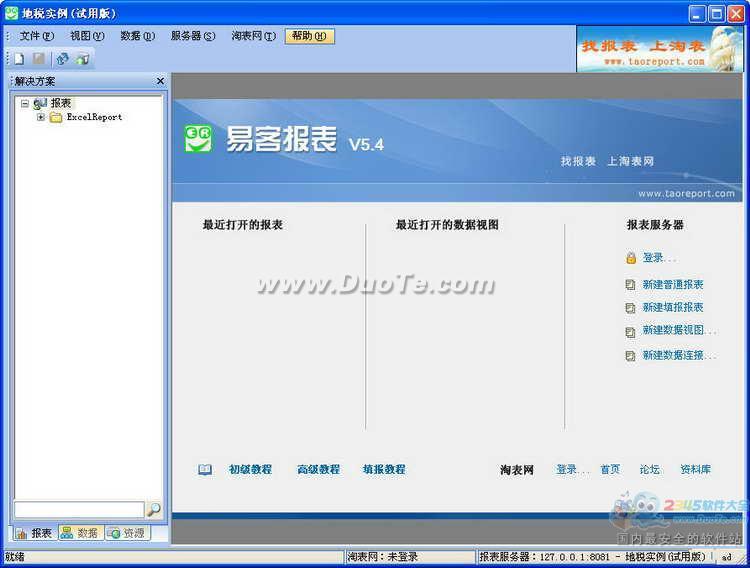
Task: Switch to the 报表 bottom tab
Action: pyautogui.click(x=34, y=533)
